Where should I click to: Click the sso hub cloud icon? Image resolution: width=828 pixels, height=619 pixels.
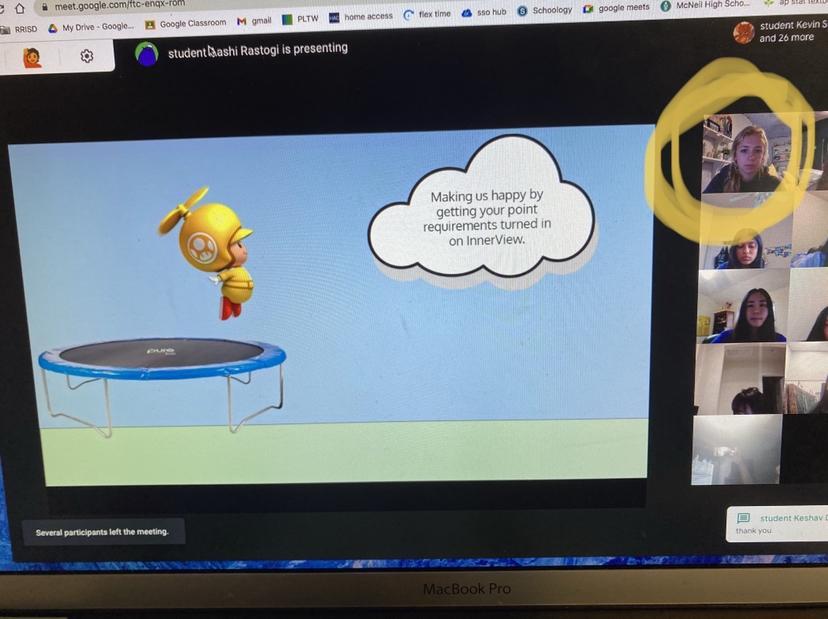coord(467,13)
